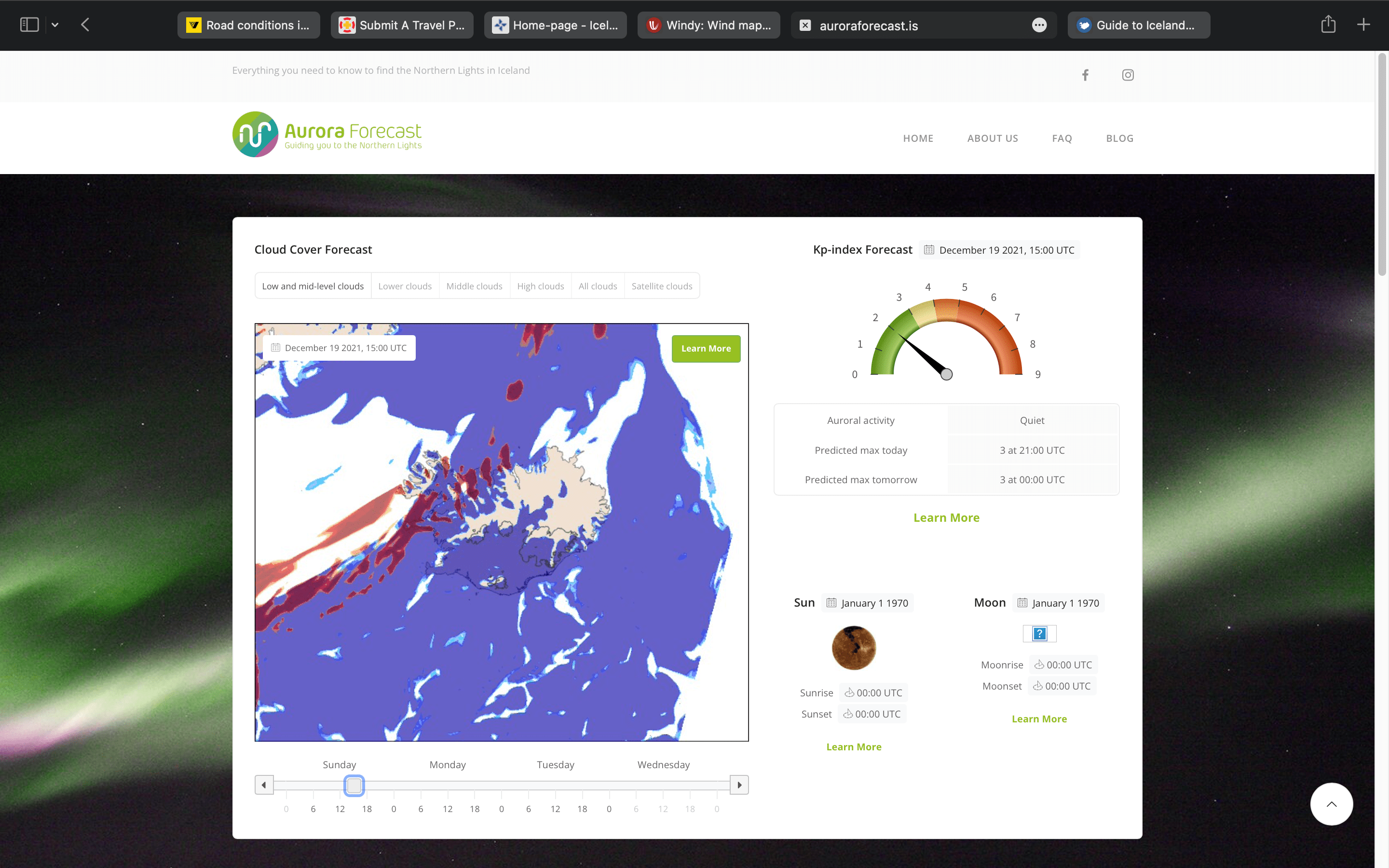Click the Learn More button on cloud map
Screen dimensions: 1389x868
(x=706, y=348)
